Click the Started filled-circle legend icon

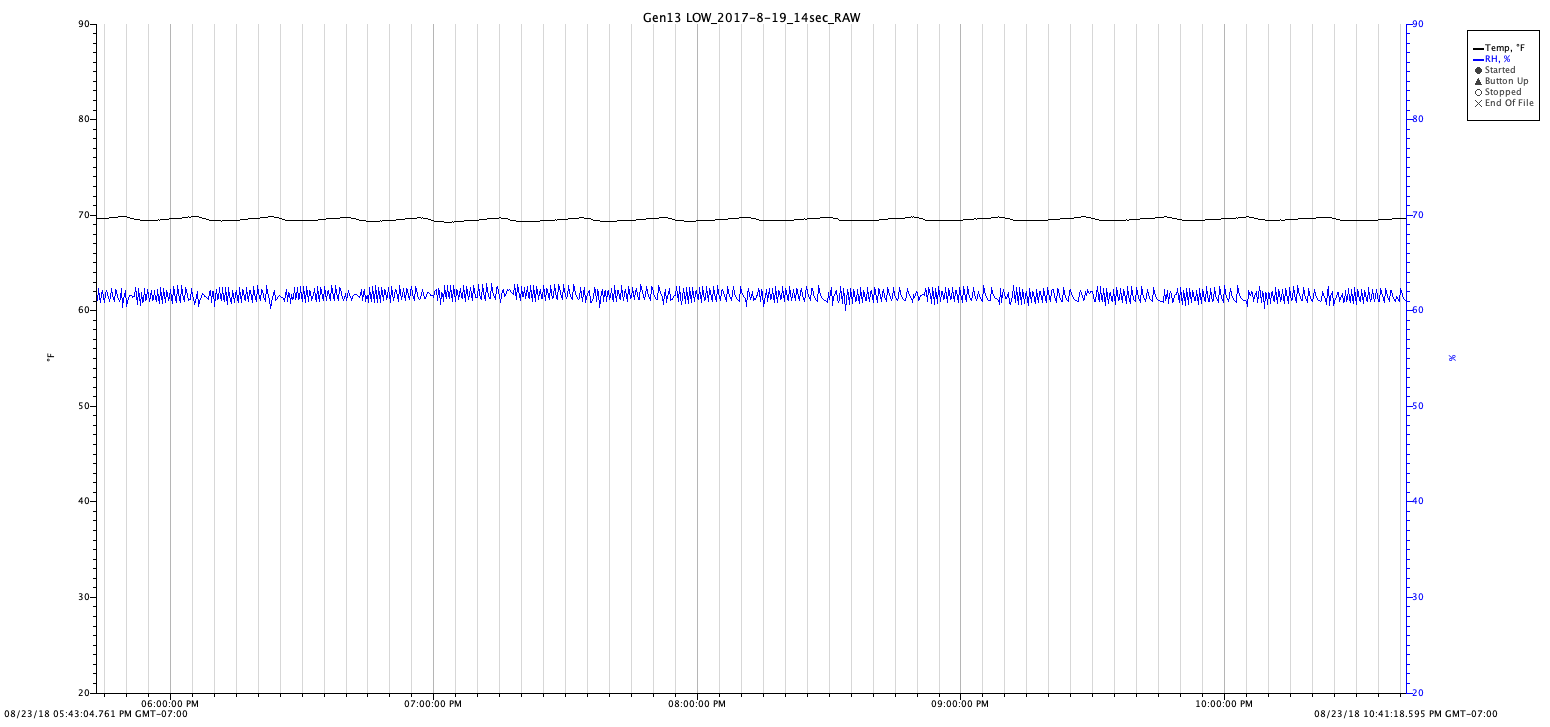1478,70
